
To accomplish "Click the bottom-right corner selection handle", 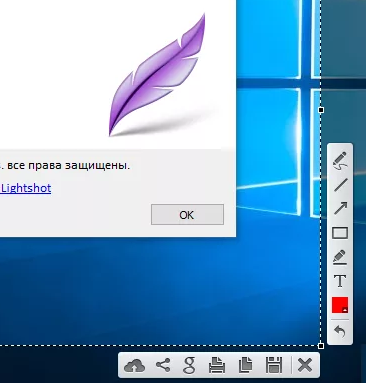I will [321, 346].
